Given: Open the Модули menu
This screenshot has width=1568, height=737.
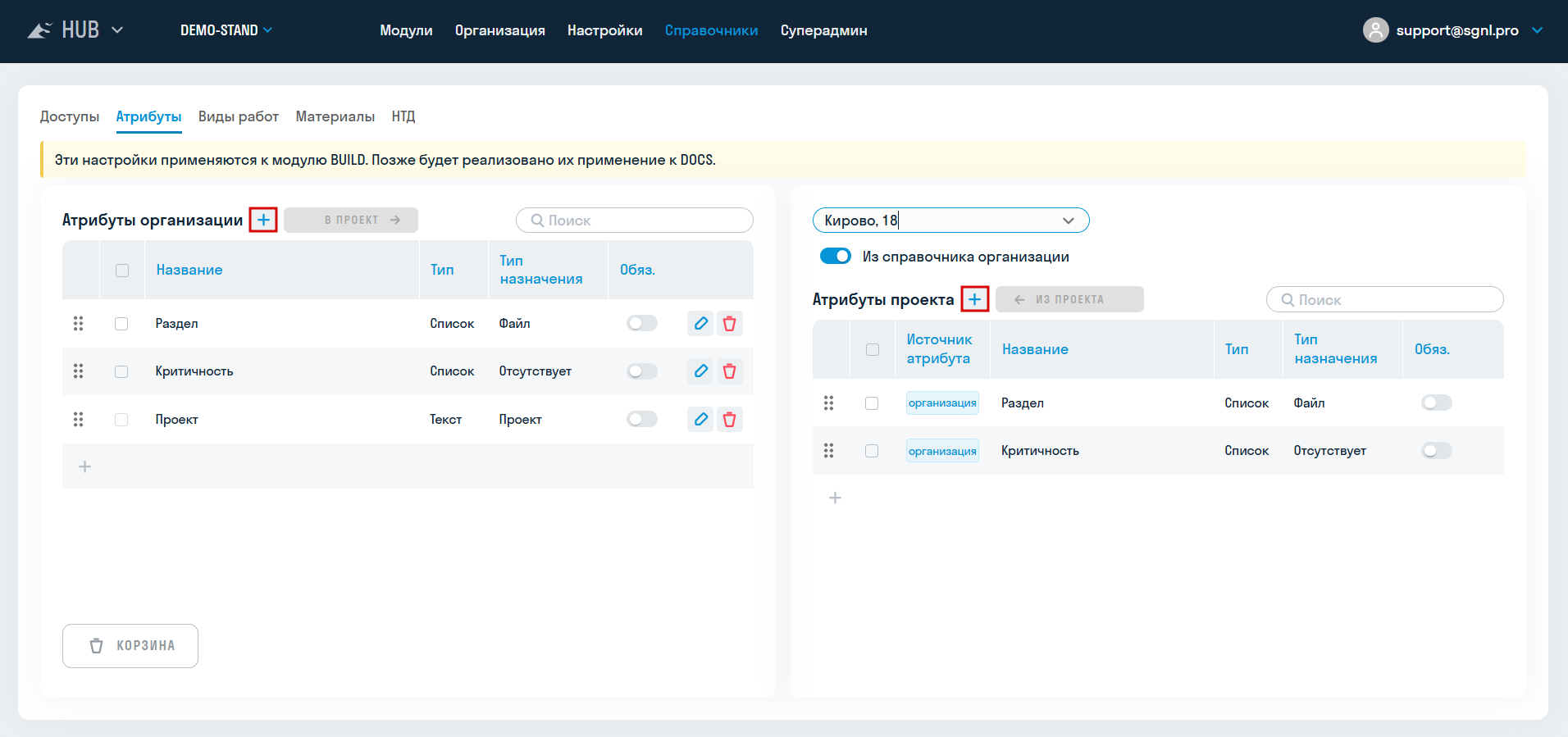Looking at the screenshot, I should (x=406, y=30).
